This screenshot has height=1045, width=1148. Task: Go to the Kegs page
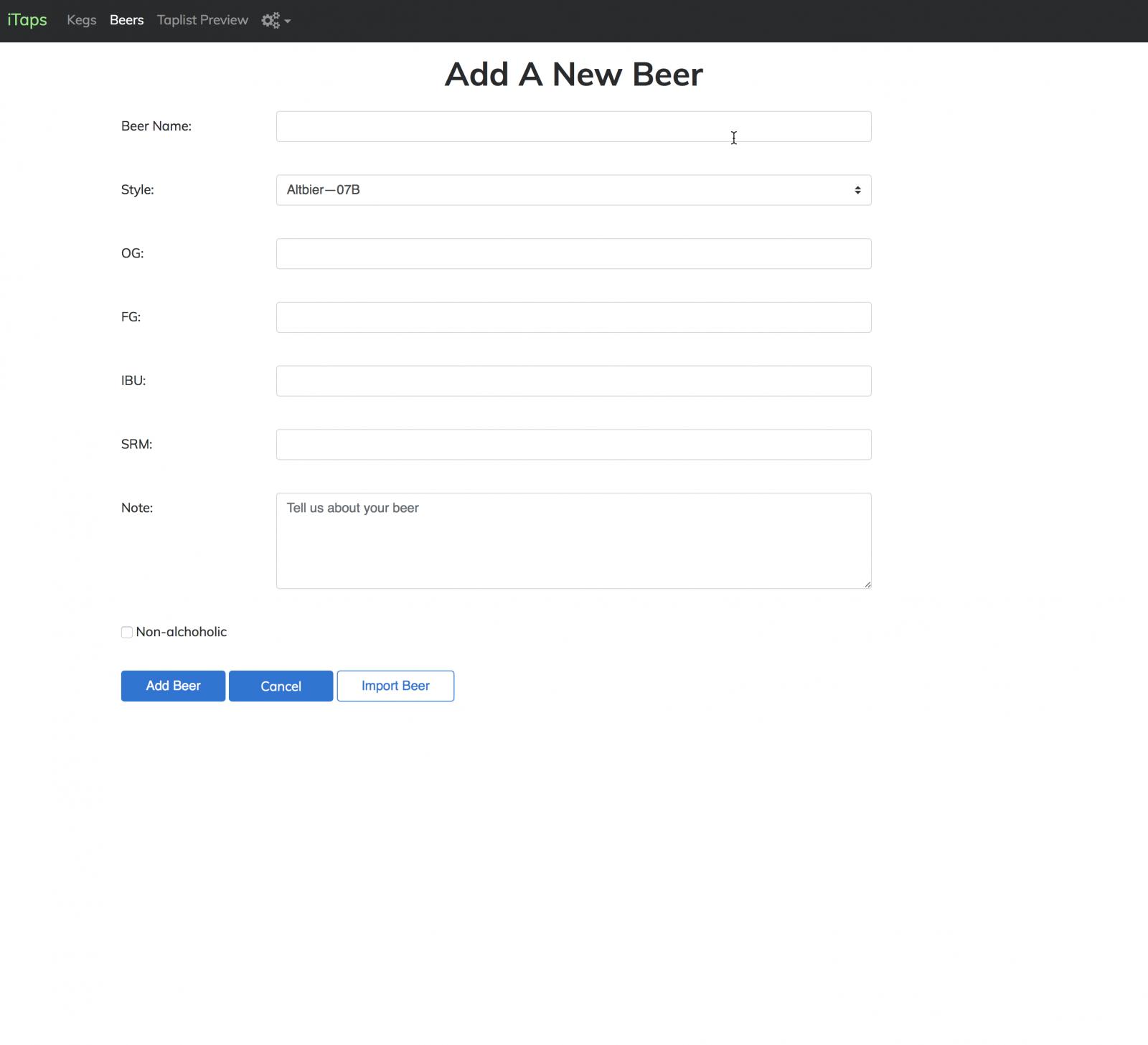[82, 20]
